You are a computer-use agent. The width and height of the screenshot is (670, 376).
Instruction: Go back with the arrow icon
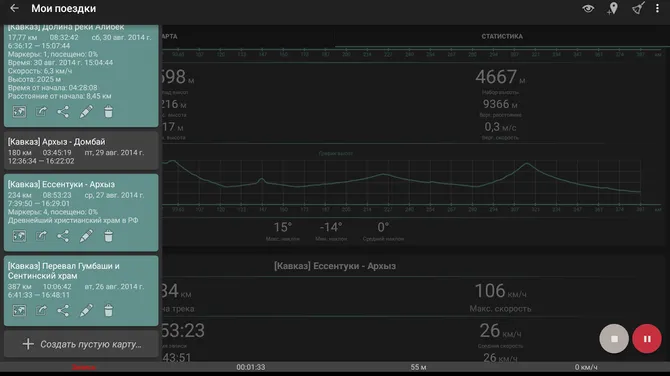(x=14, y=8)
